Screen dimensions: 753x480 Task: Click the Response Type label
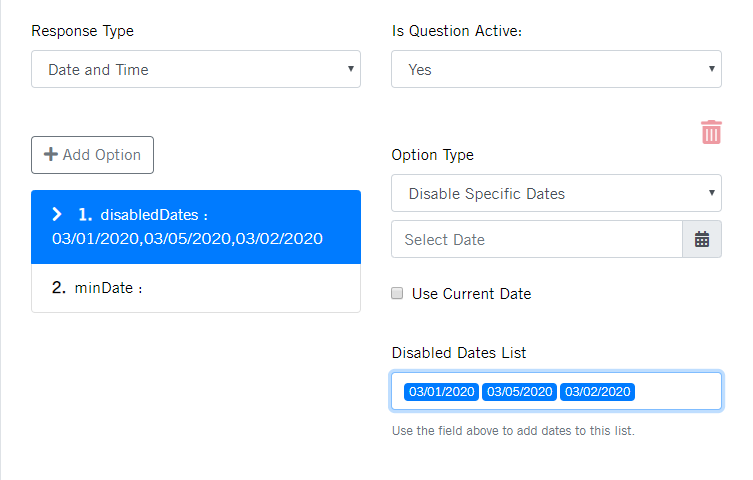[83, 31]
